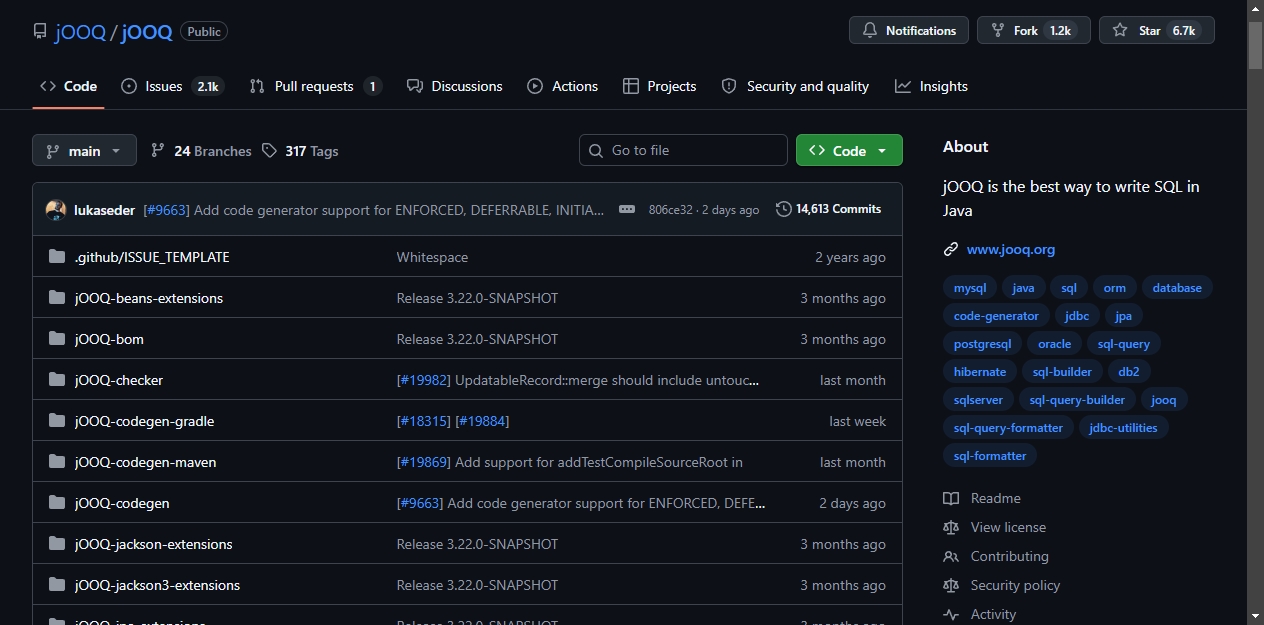The image size is (1264, 625).
Task: Click the tag icon next to 317 Tags
Action: (269, 151)
